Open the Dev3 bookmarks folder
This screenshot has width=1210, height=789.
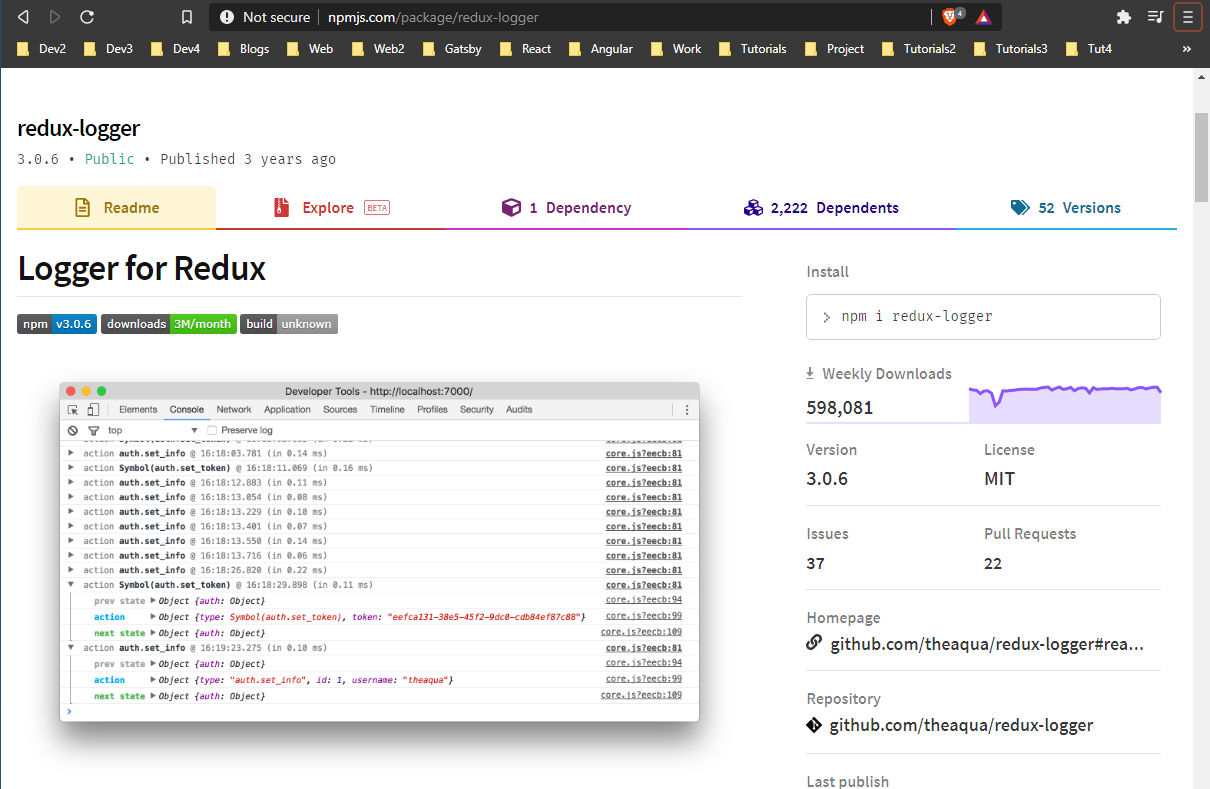click(108, 48)
